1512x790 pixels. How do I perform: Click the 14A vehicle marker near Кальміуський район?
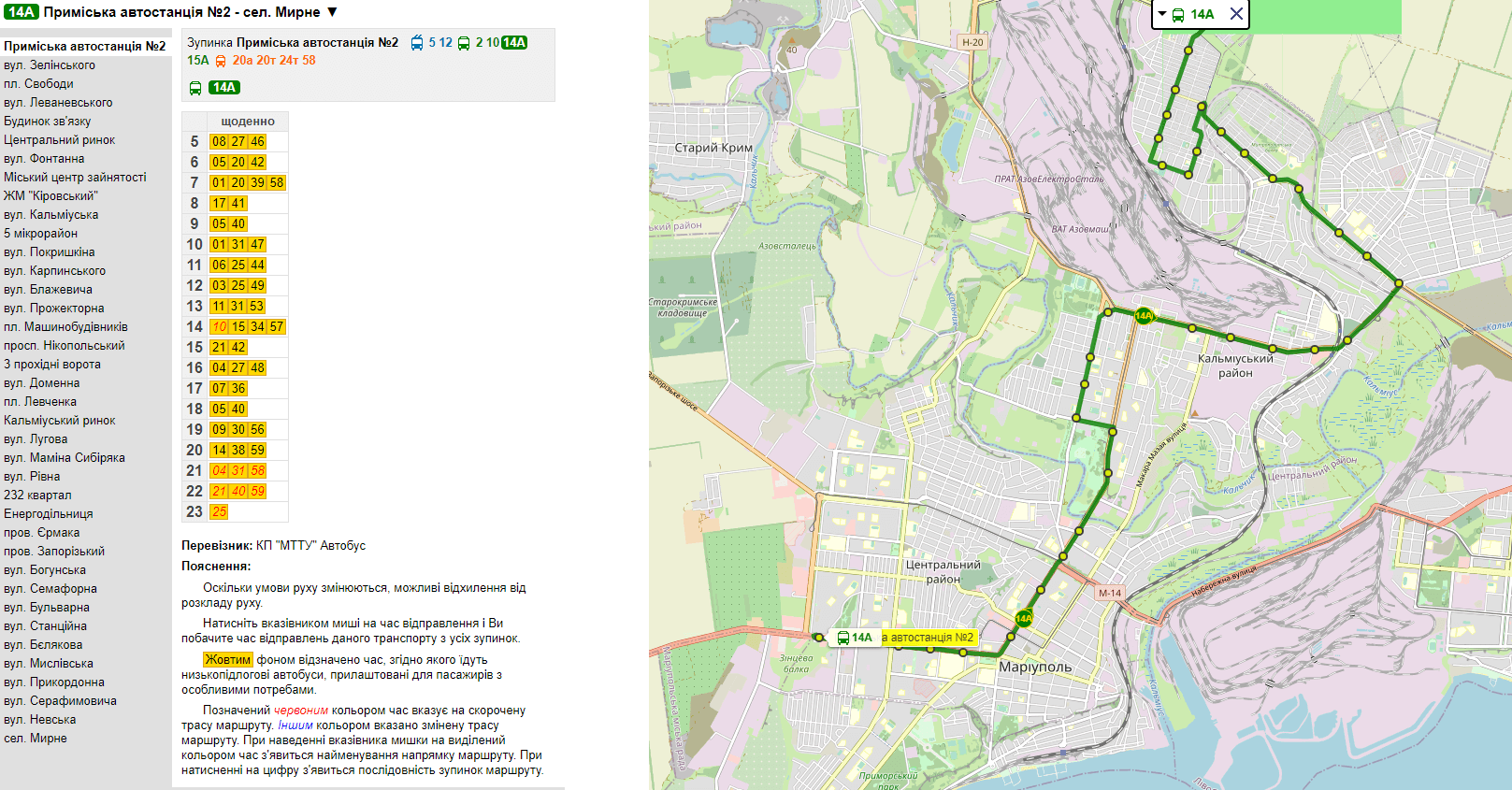tap(1144, 316)
